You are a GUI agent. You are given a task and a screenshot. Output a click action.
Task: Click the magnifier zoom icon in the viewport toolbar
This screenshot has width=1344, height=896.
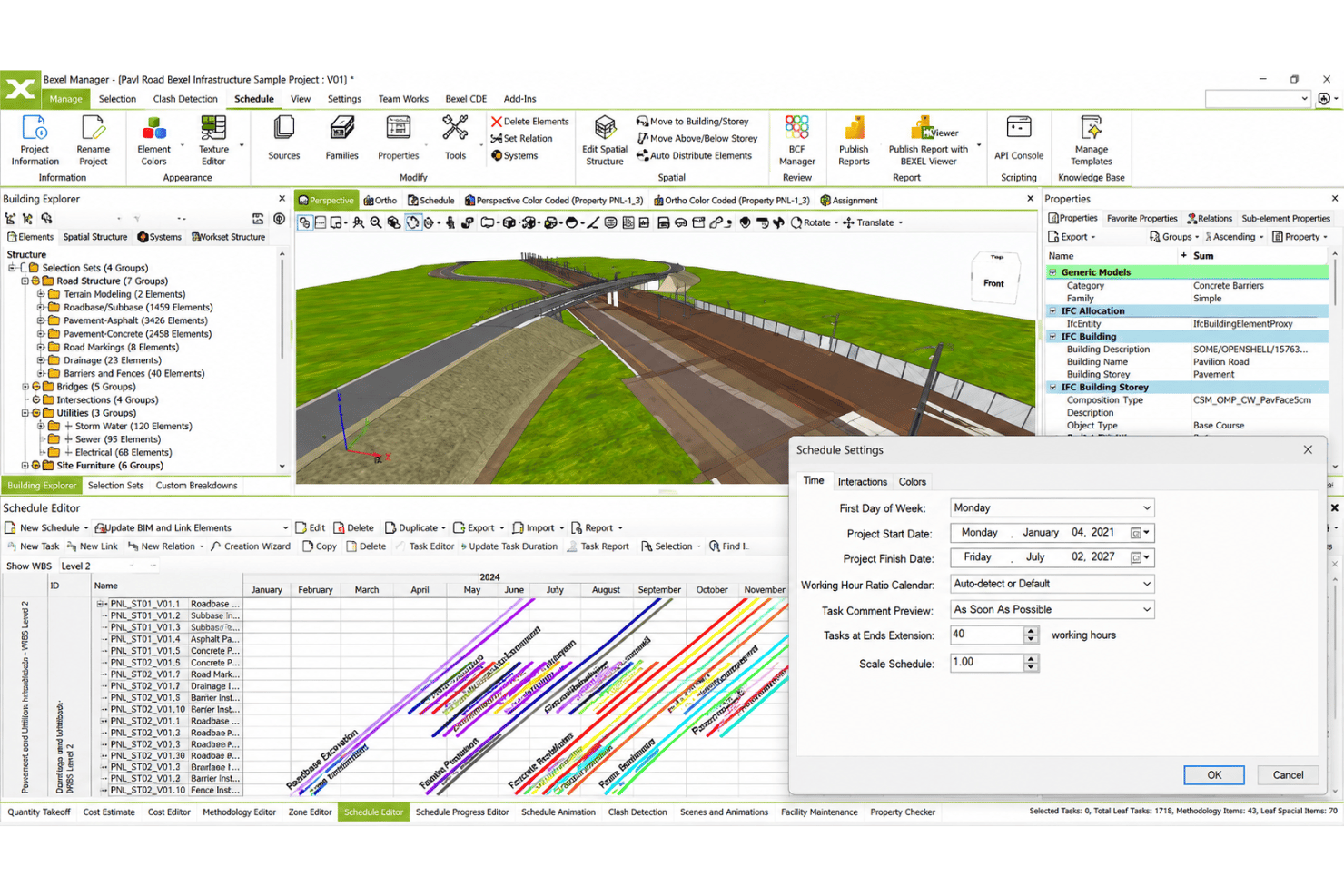375,222
